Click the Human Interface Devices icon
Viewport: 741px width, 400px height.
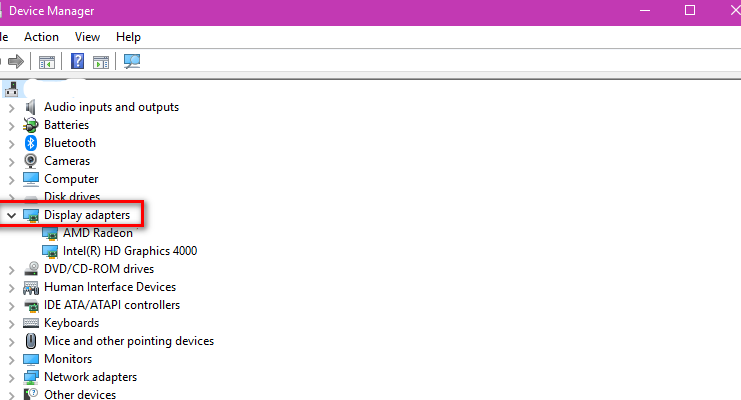click(31, 287)
